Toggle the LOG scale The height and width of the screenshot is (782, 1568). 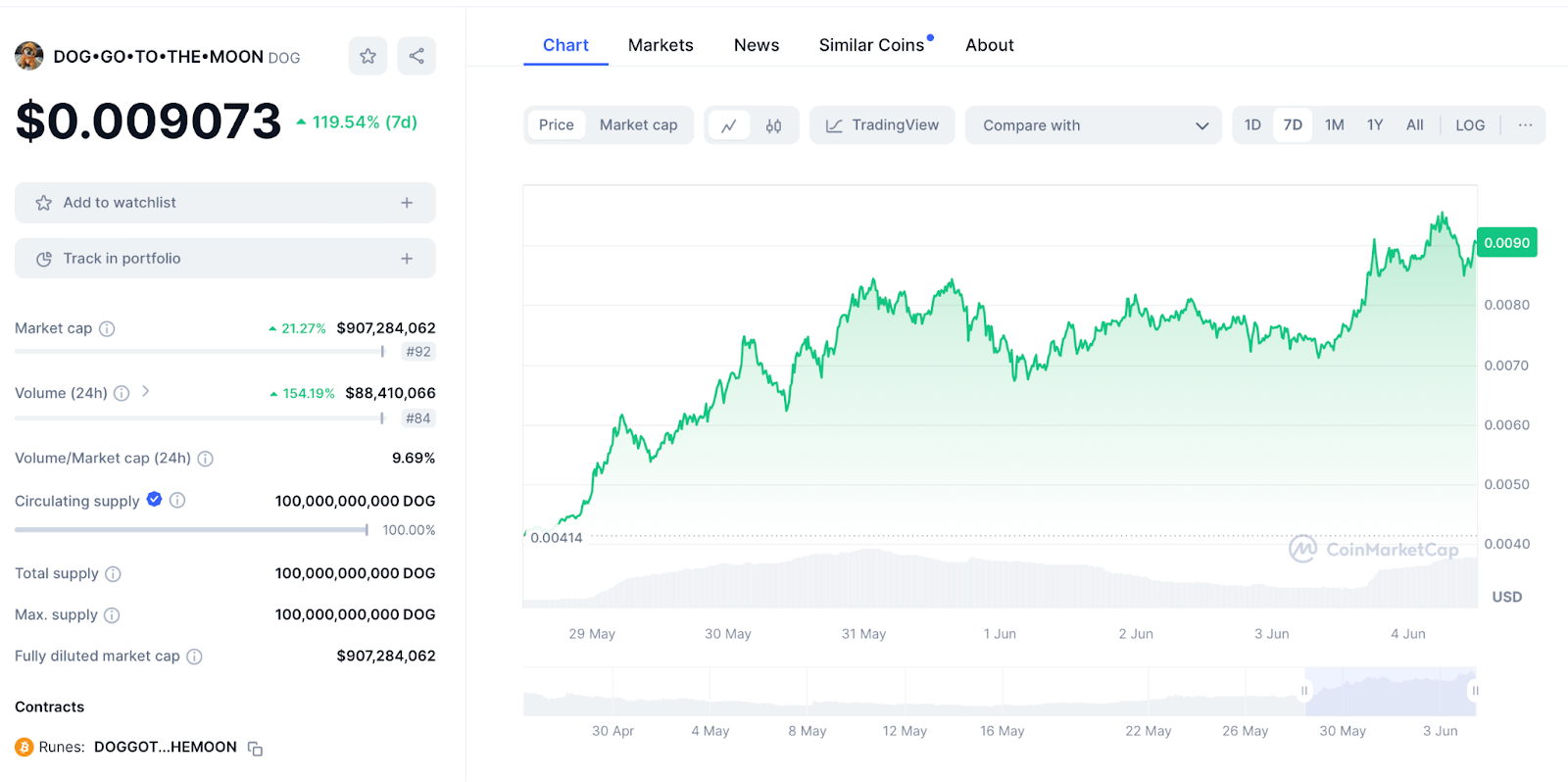tap(1470, 125)
